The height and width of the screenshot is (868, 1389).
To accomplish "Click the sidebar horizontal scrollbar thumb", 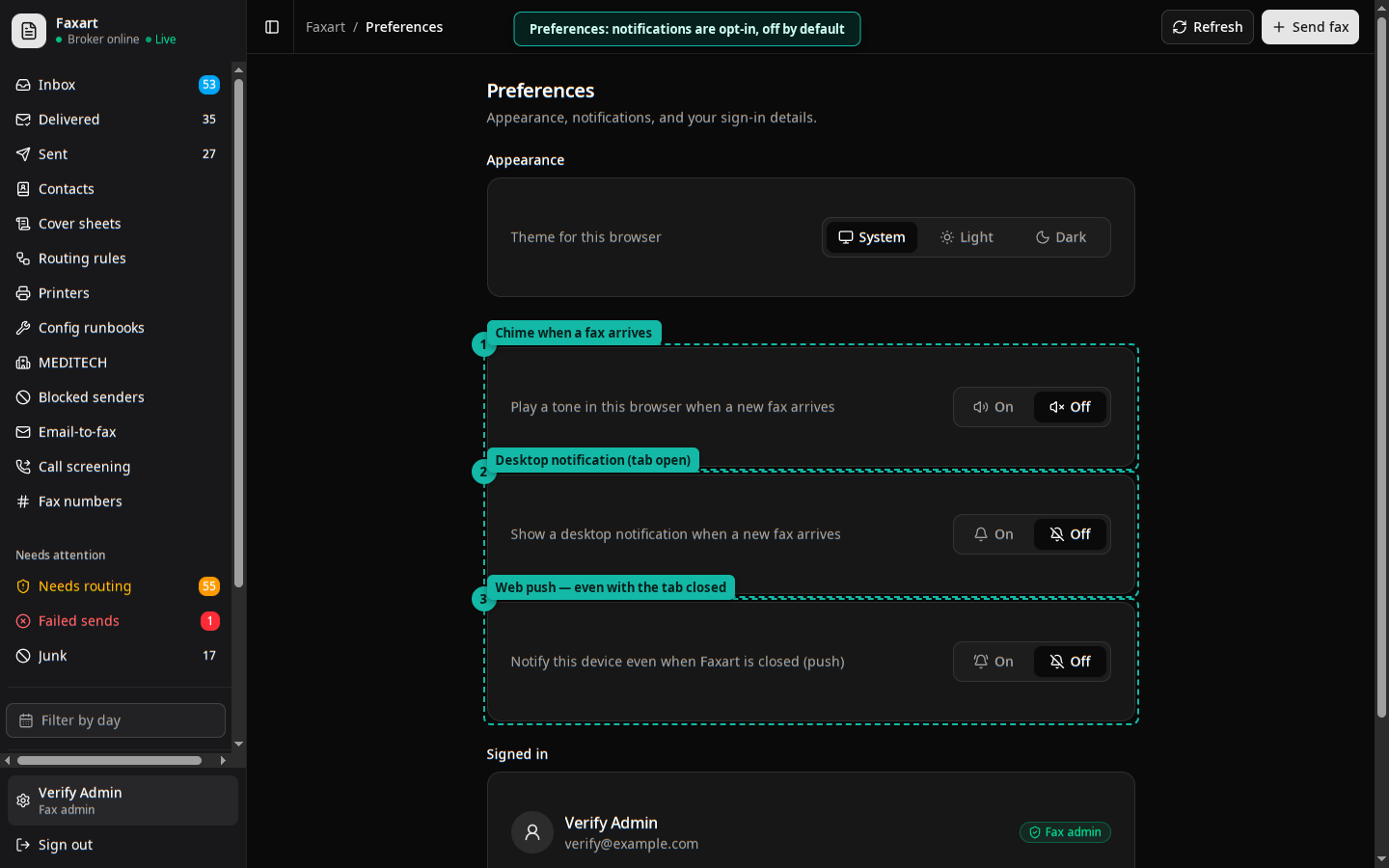I will [x=109, y=760].
